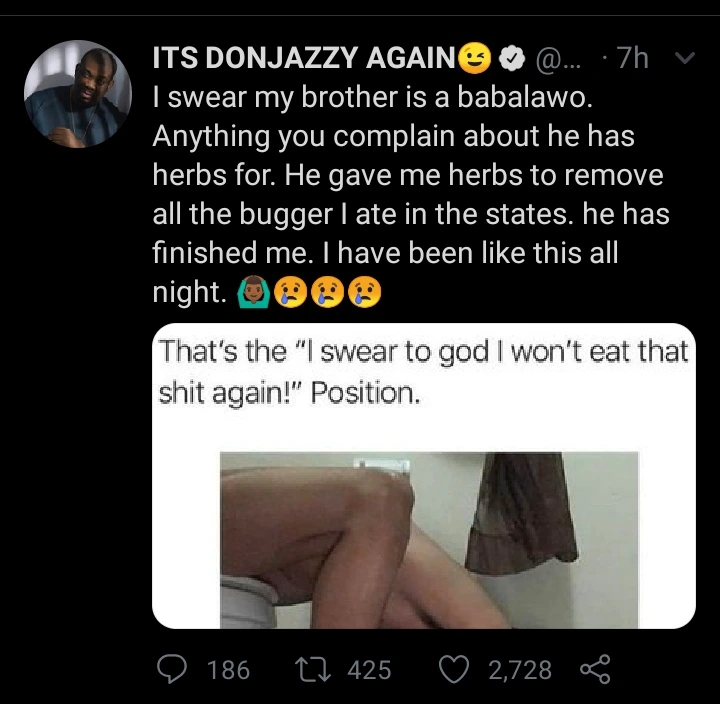This screenshot has height=704, width=720.
Task: Click the ITS DONJAZZY AGAIN display name
Action: click(303, 60)
